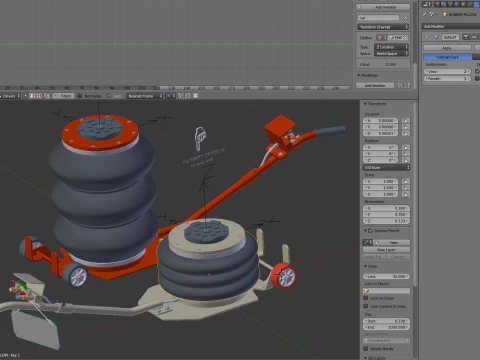Viewport: 480px width, 360px height.
Task: Open the Properties editor type selector icon
Action: point(427,4)
